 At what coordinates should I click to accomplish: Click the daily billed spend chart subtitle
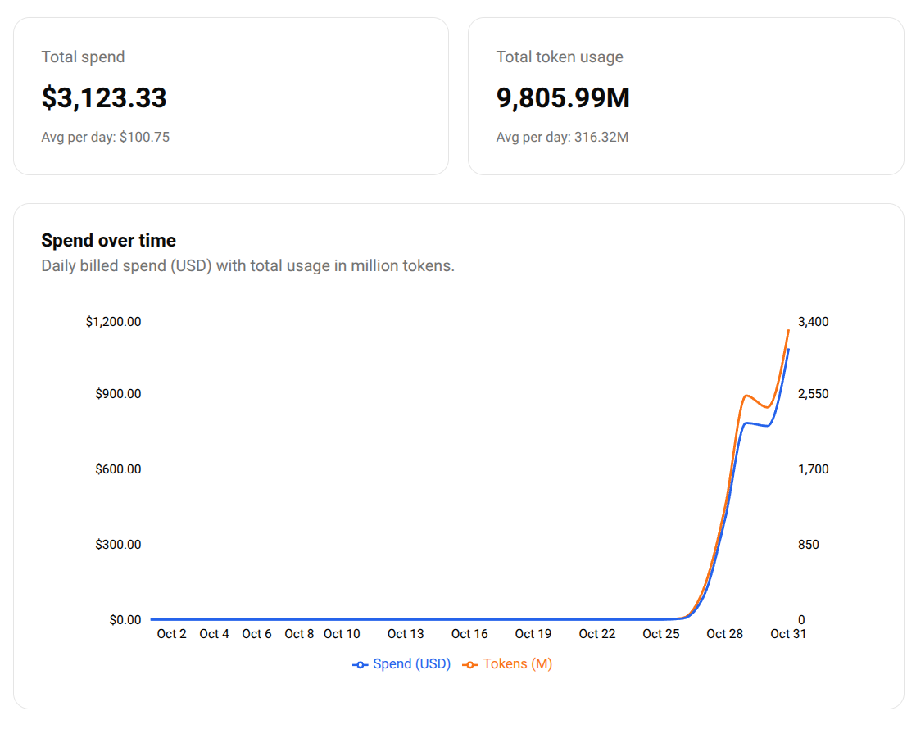(x=248, y=266)
